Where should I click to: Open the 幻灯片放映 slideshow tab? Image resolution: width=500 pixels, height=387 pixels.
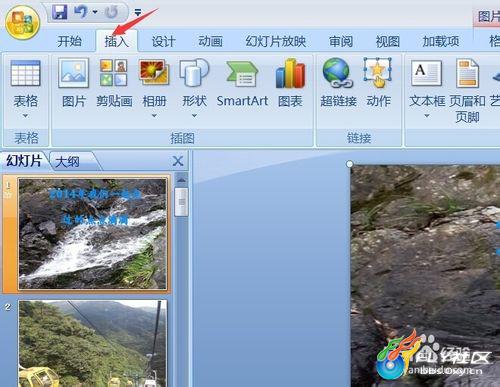point(275,41)
